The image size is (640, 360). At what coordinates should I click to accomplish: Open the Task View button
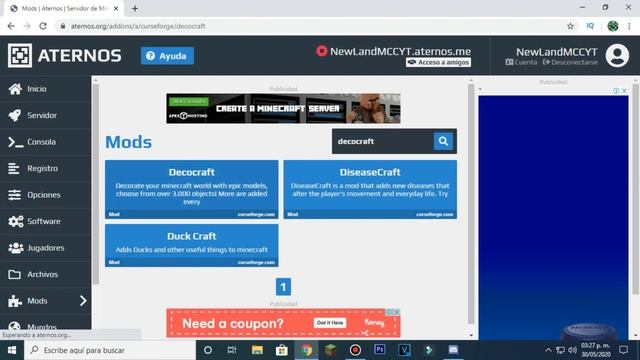click(232, 350)
